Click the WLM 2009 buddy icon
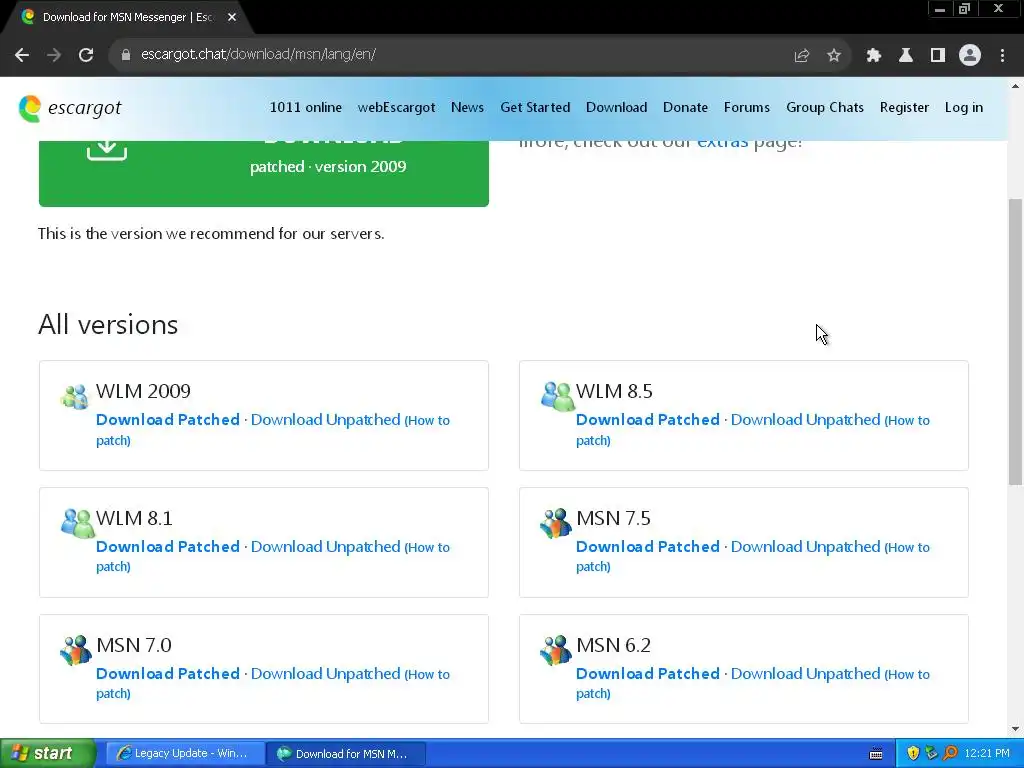This screenshot has width=1024, height=768. pyautogui.click(x=75, y=396)
